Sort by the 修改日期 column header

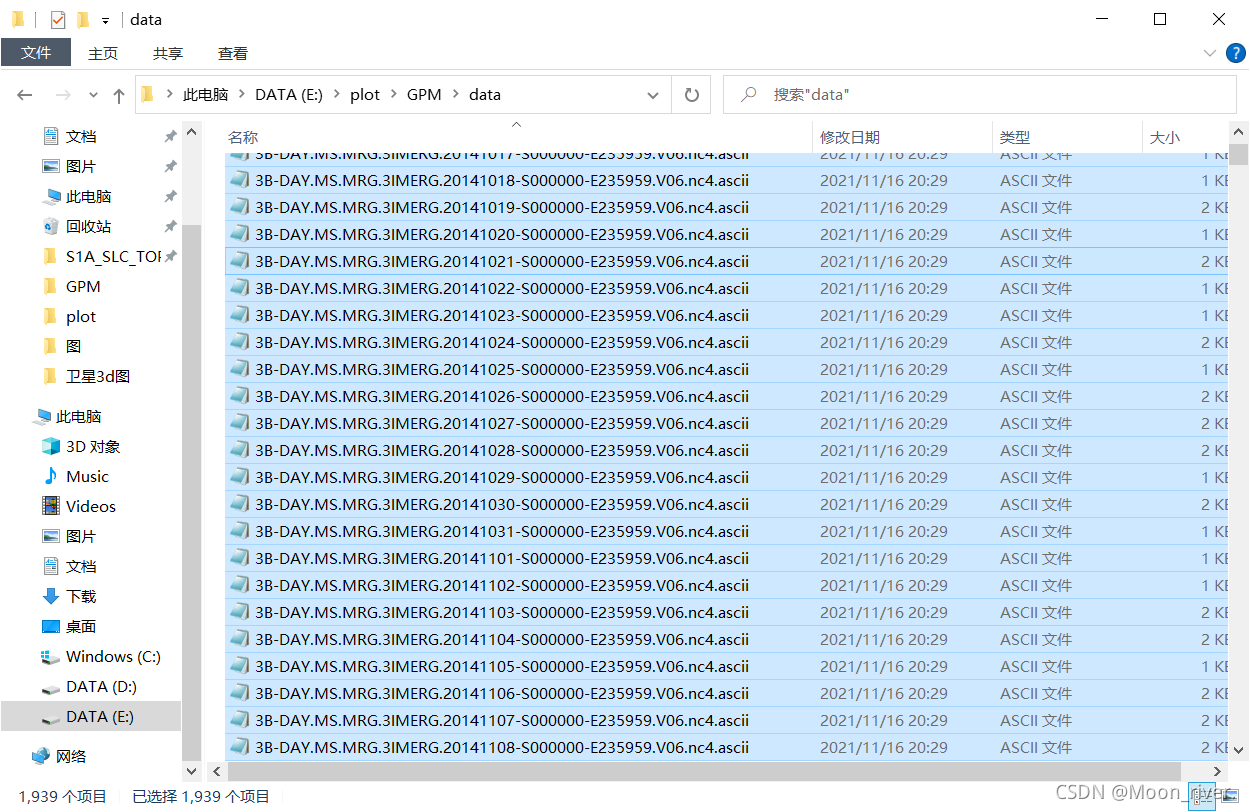tap(850, 137)
